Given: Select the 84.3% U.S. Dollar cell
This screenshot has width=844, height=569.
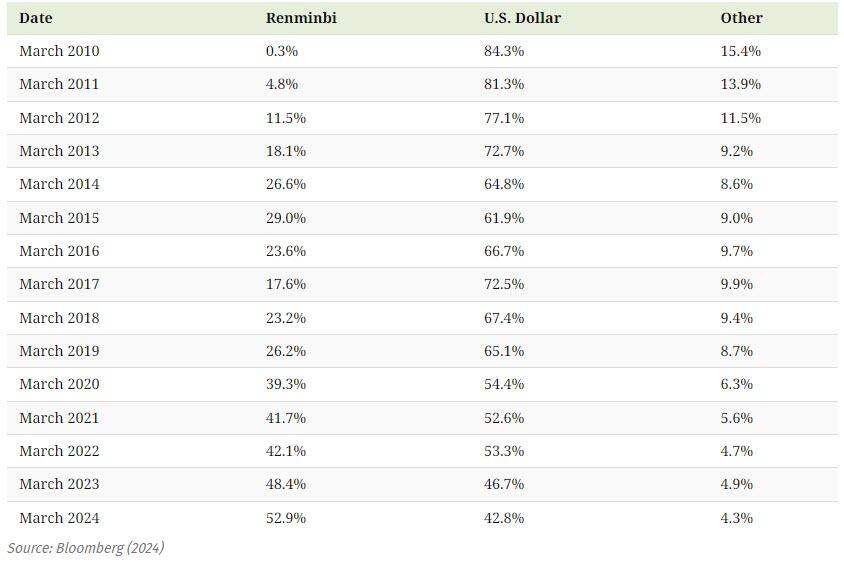Looking at the screenshot, I should 504,51.
